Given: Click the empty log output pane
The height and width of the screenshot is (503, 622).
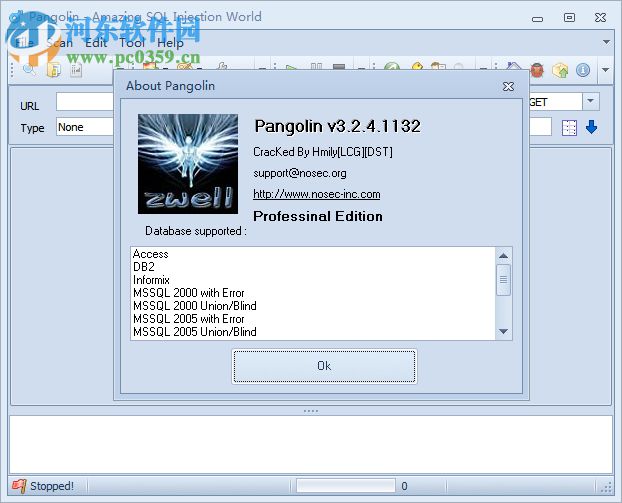Looking at the screenshot, I should tap(311, 444).
